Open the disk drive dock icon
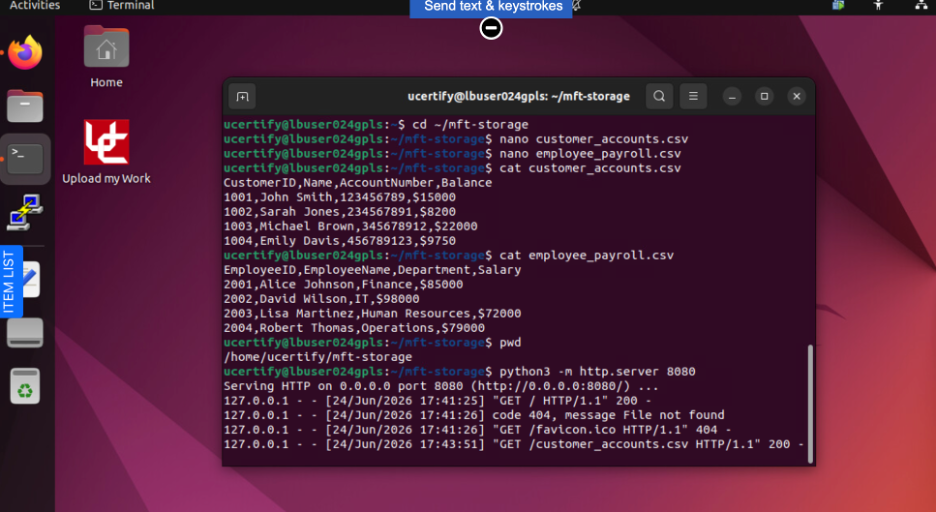 click(x=25, y=332)
